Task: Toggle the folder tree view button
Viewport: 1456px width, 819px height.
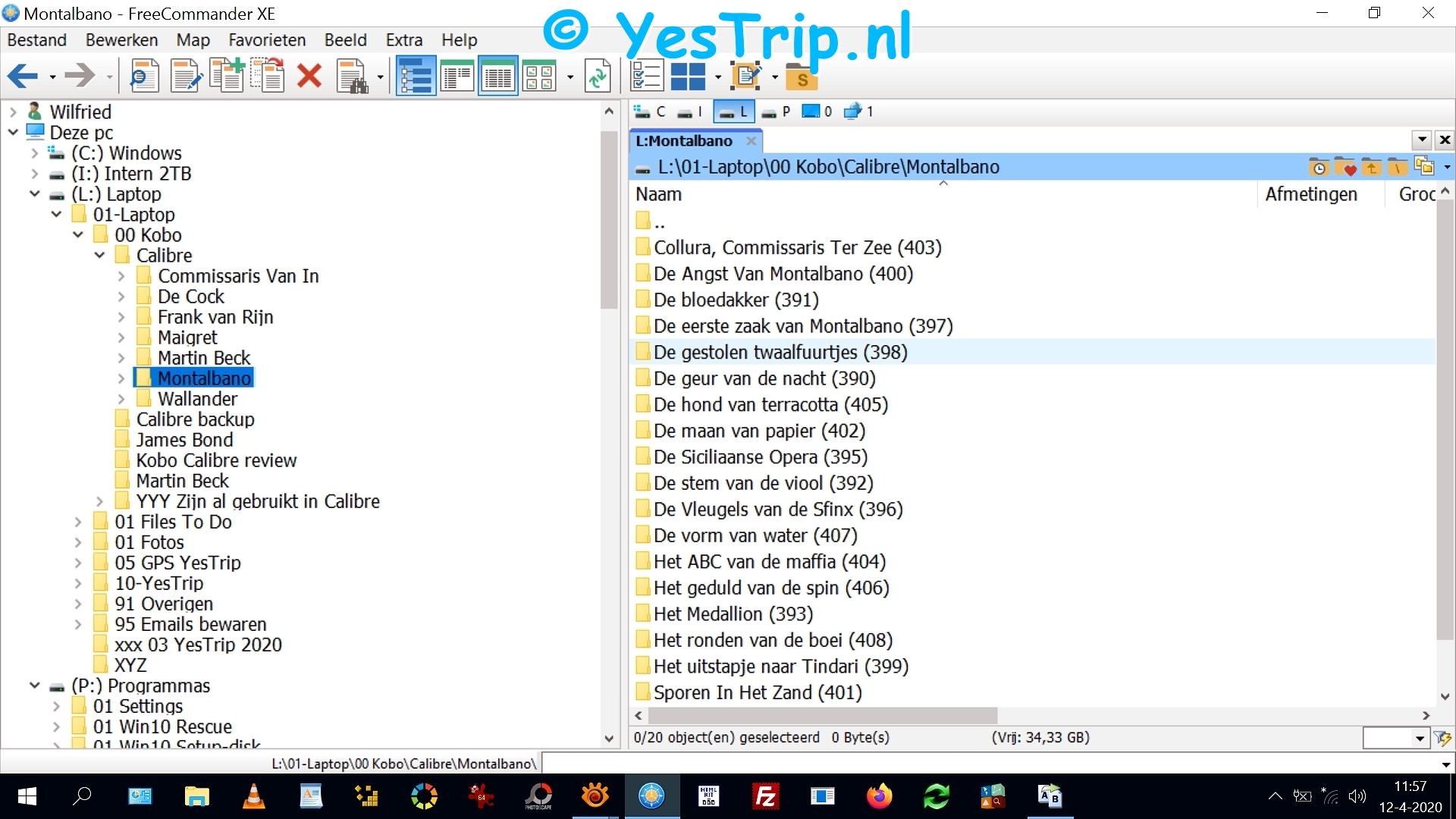Action: (x=416, y=76)
